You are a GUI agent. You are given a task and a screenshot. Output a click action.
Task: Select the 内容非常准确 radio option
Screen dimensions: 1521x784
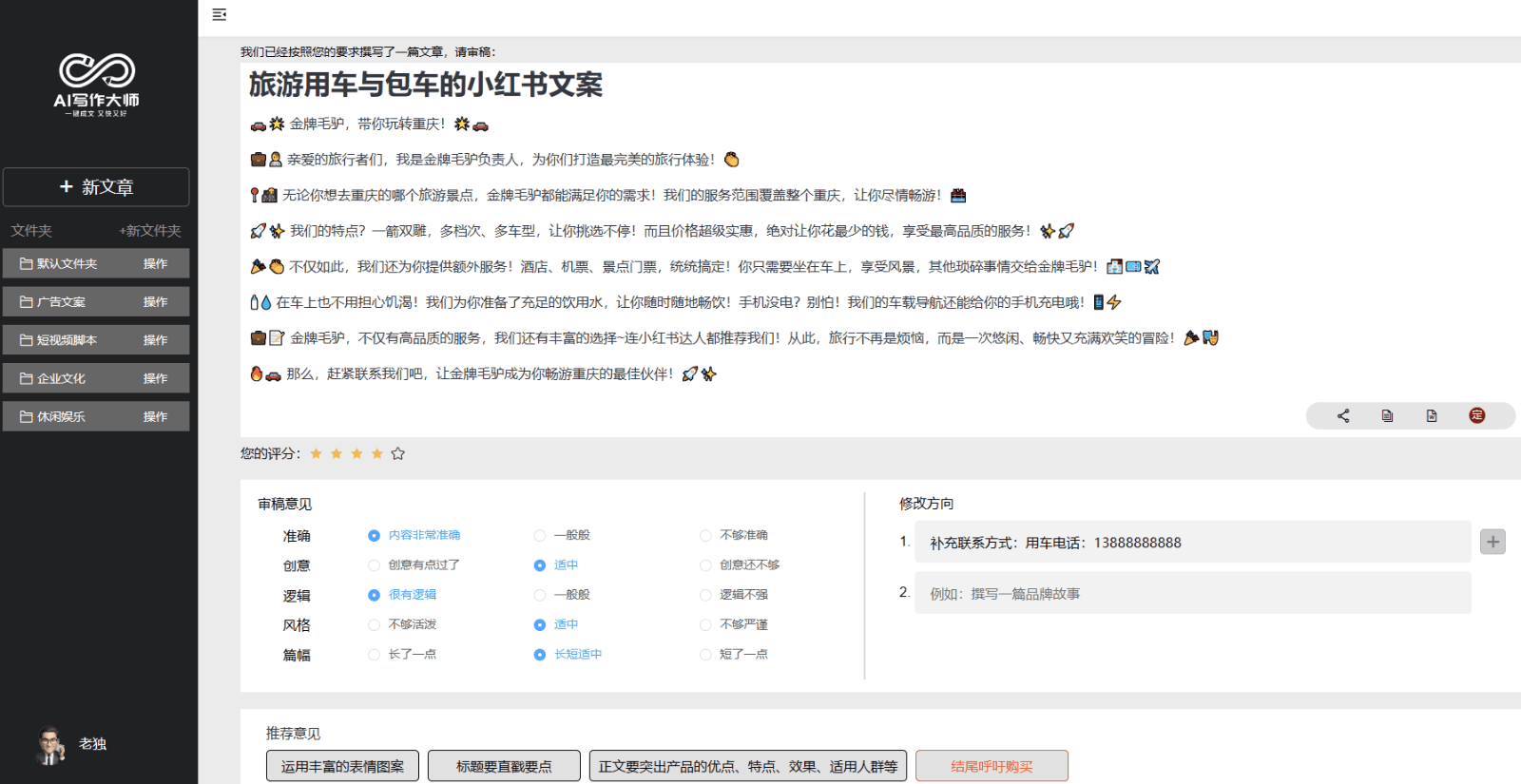tap(375, 536)
